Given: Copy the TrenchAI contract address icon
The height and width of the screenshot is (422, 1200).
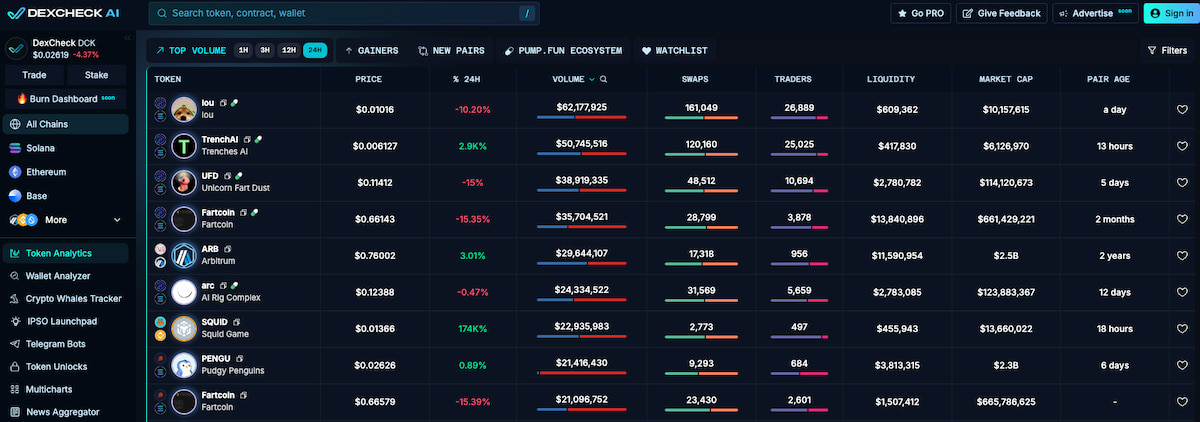Looking at the screenshot, I should (x=246, y=139).
